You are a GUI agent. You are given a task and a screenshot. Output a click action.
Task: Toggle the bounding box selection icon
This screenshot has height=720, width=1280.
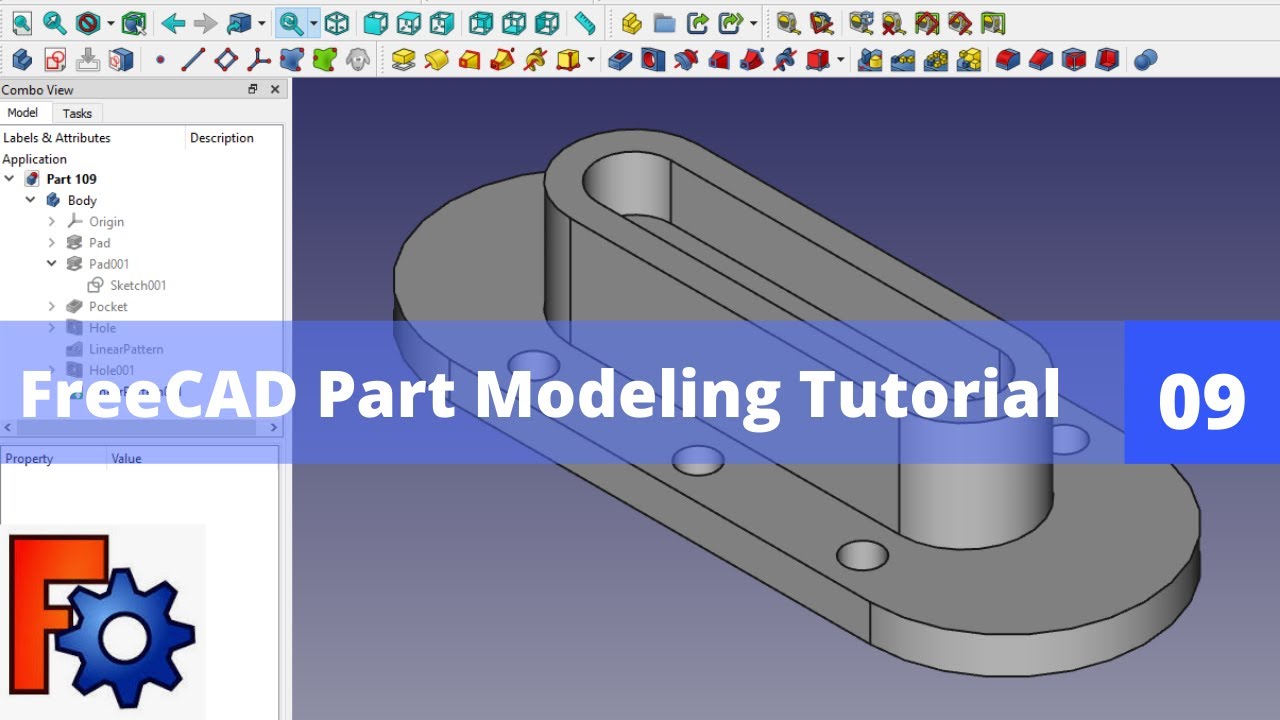pos(134,22)
